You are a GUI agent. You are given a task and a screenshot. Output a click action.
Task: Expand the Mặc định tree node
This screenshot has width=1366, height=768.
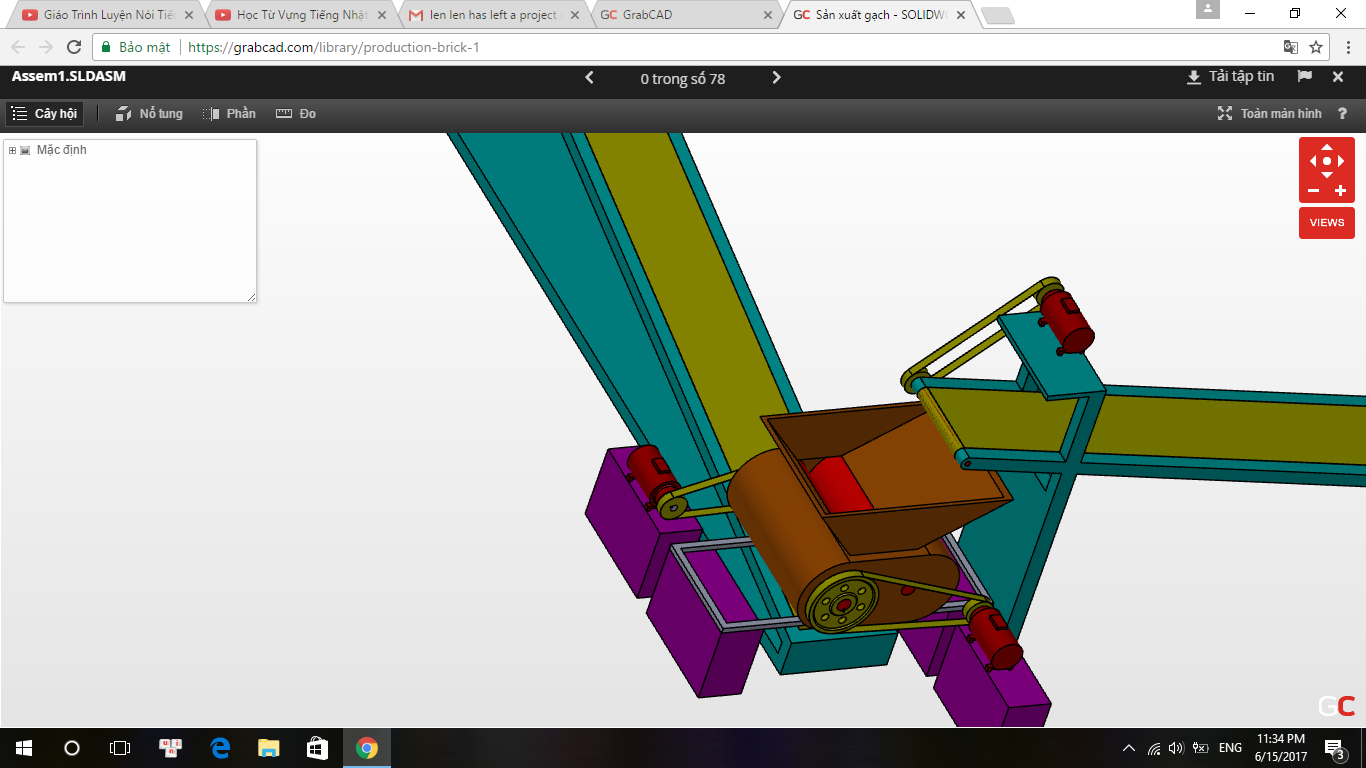[x=12, y=150]
